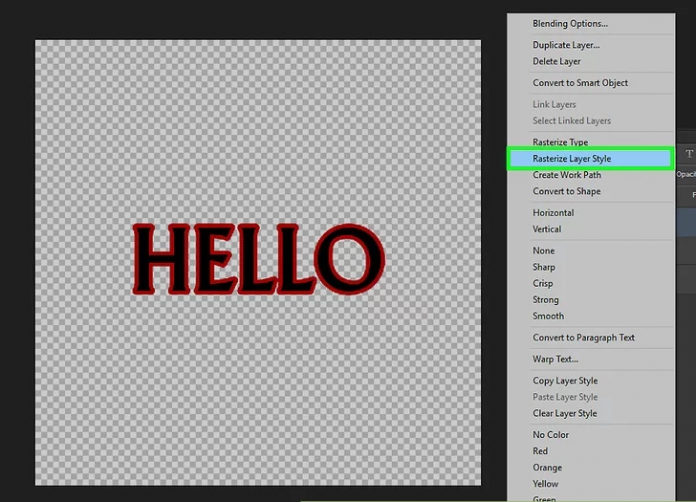696x502 pixels.
Task: Pick Crisp anti-aliasing option
Action: [543, 283]
